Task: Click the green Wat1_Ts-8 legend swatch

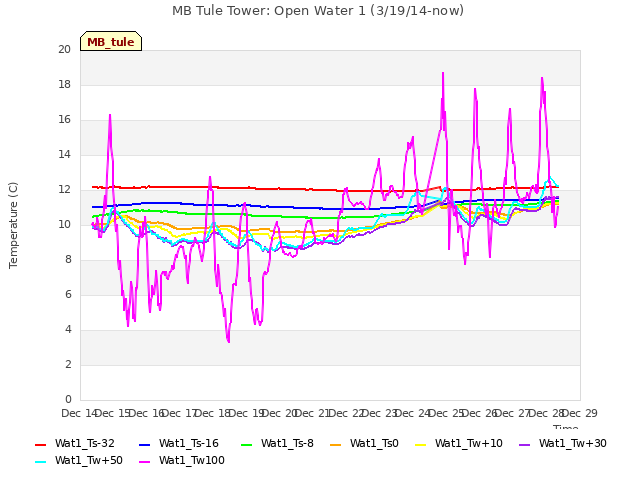Action: [x=247, y=444]
